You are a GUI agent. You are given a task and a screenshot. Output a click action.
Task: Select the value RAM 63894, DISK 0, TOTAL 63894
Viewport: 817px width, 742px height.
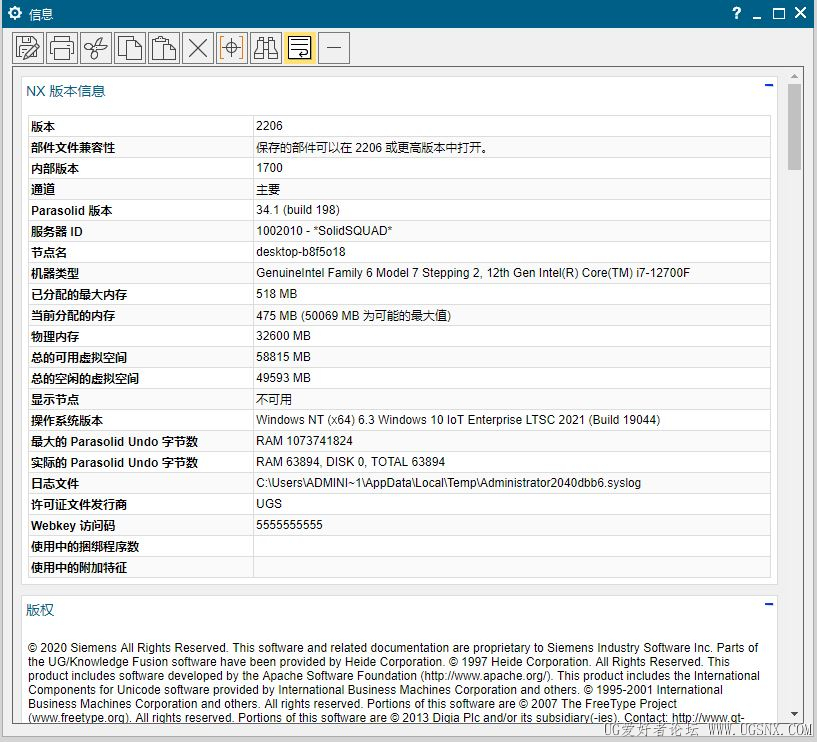coord(351,462)
